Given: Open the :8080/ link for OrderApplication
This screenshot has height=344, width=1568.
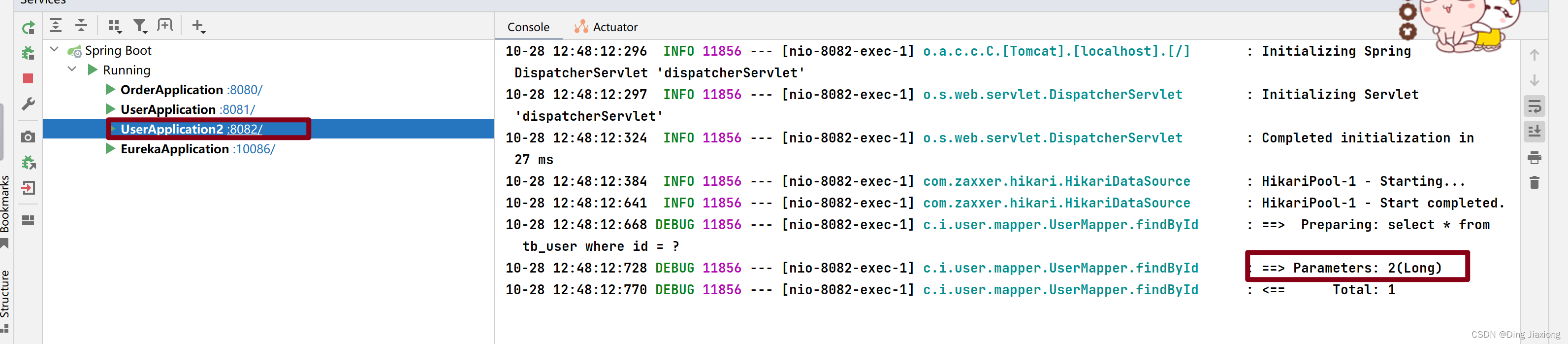Looking at the screenshot, I should point(245,90).
